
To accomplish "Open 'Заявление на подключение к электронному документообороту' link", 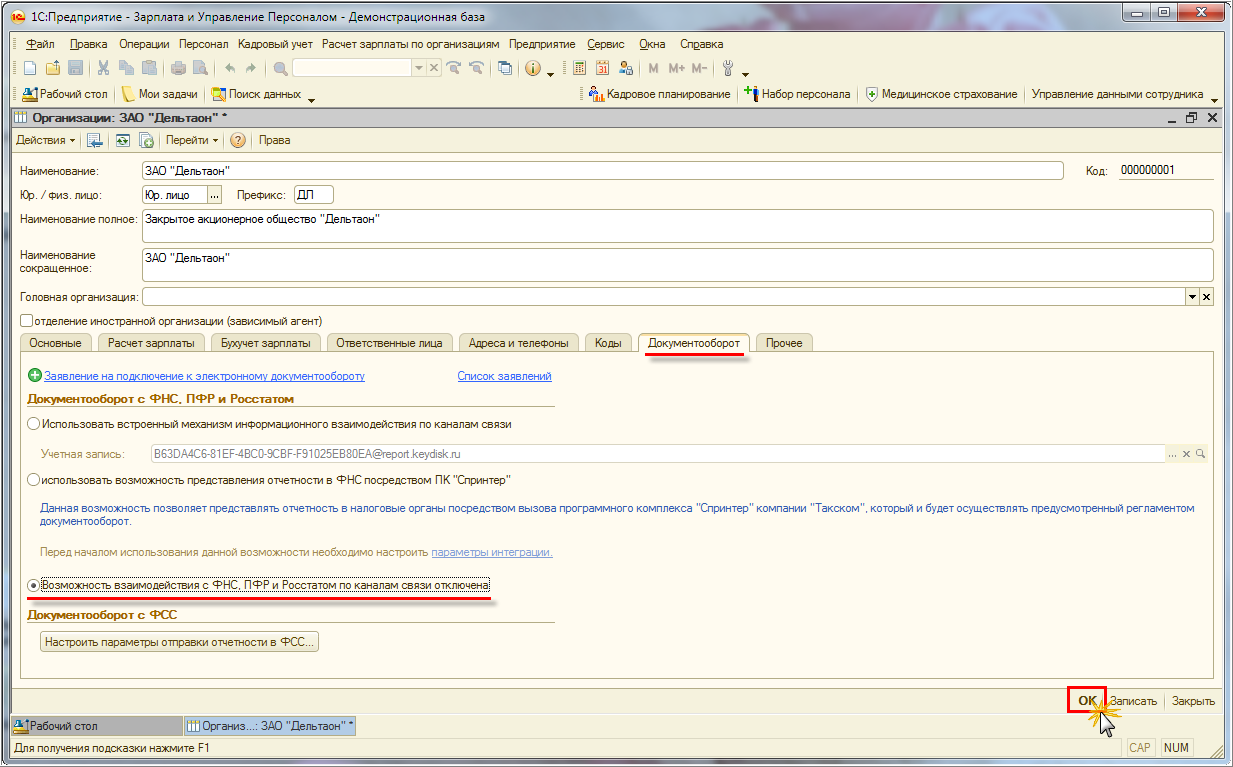I will point(204,376).
